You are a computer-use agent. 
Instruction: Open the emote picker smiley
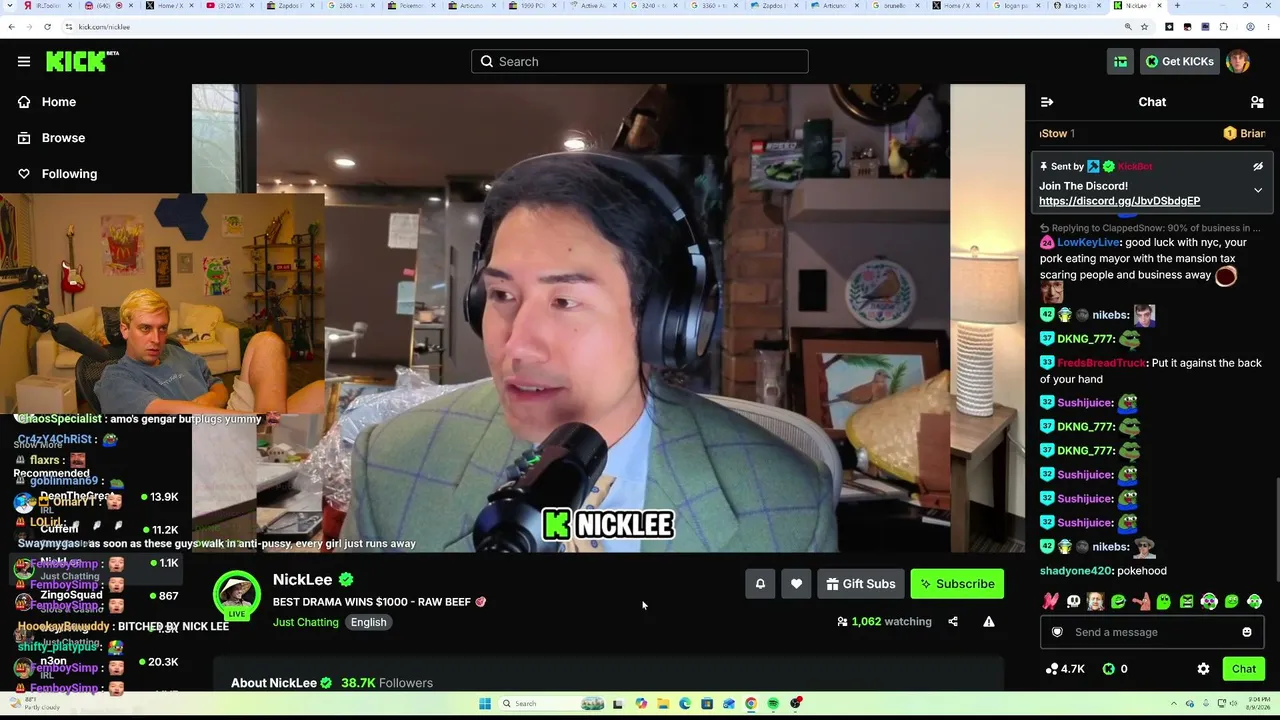pyautogui.click(x=1247, y=632)
